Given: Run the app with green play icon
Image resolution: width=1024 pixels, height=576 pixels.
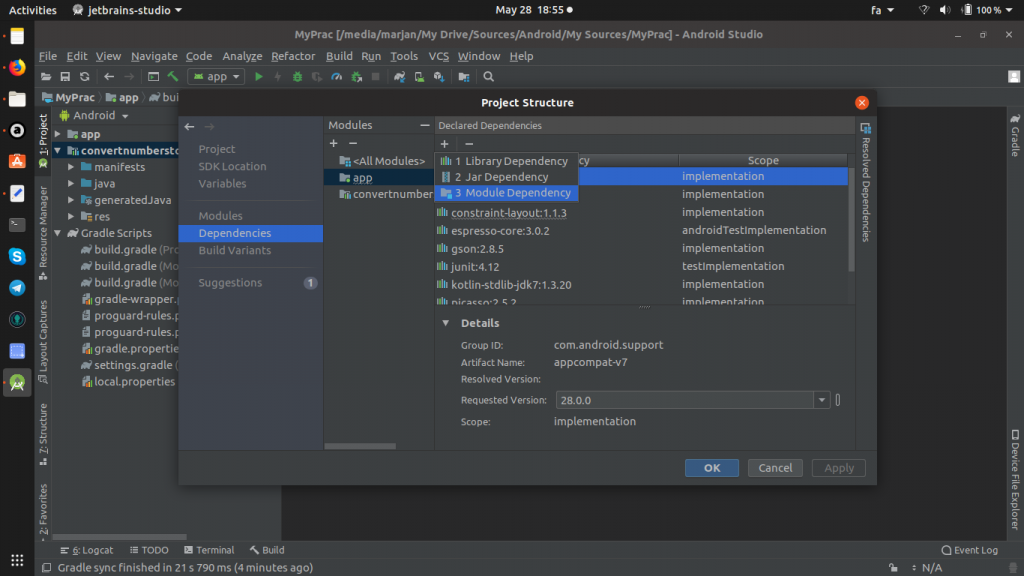Looking at the screenshot, I should click(x=259, y=77).
